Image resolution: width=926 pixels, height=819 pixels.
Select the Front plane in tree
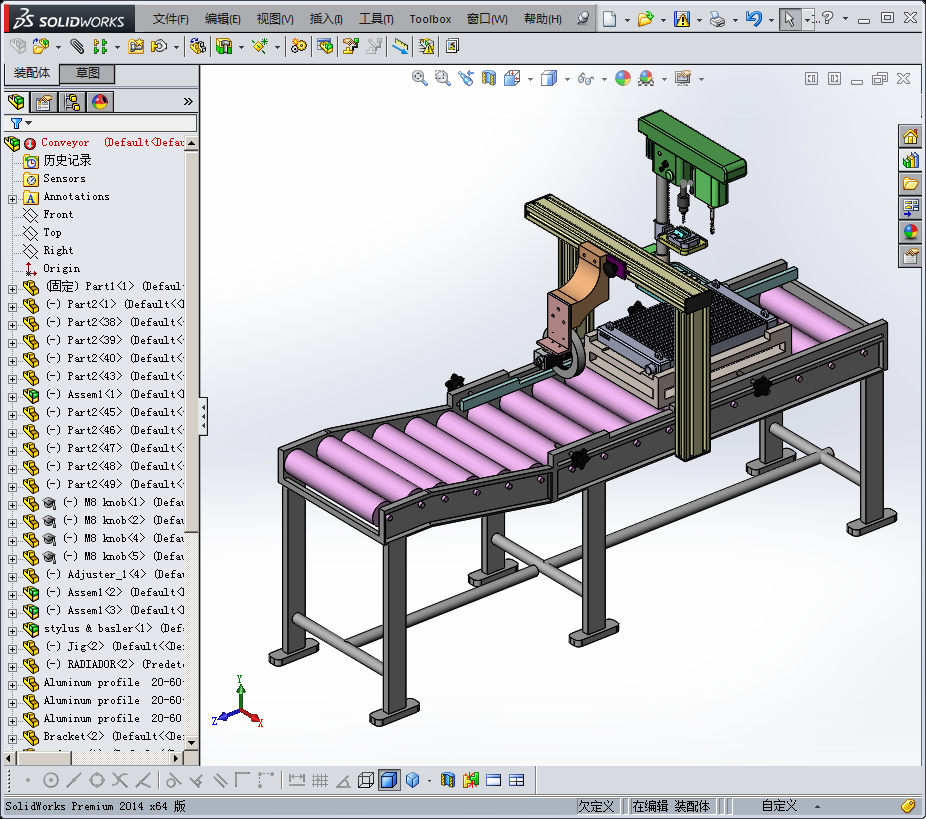[x=58, y=215]
